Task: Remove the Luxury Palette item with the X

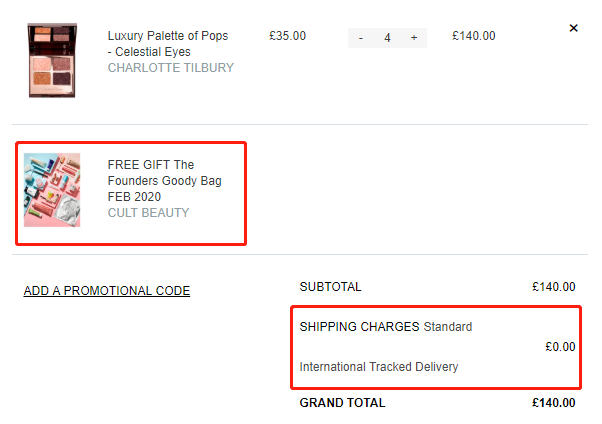Action: pyautogui.click(x=573, y=28)
